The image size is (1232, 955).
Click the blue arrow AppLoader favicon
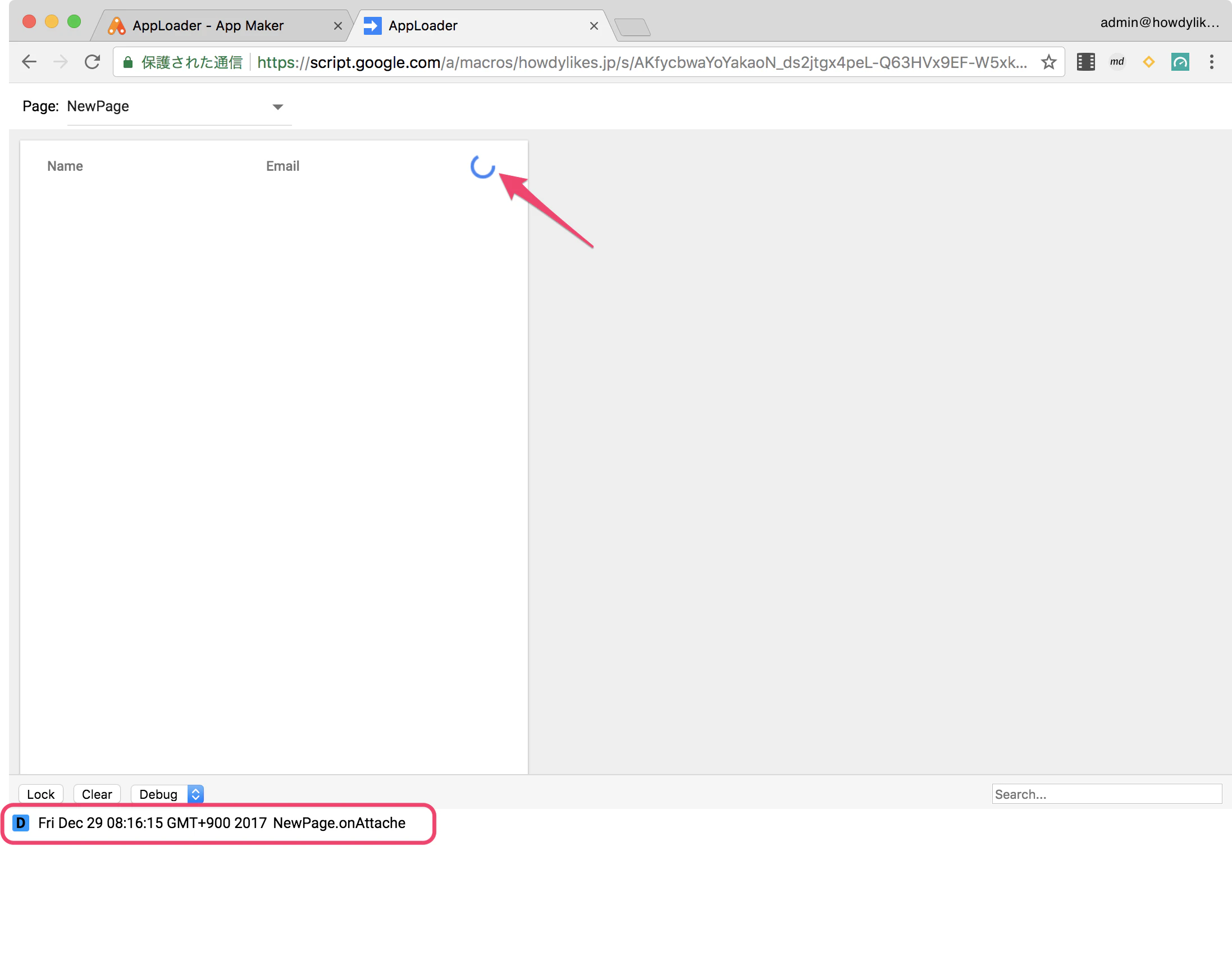372,26
